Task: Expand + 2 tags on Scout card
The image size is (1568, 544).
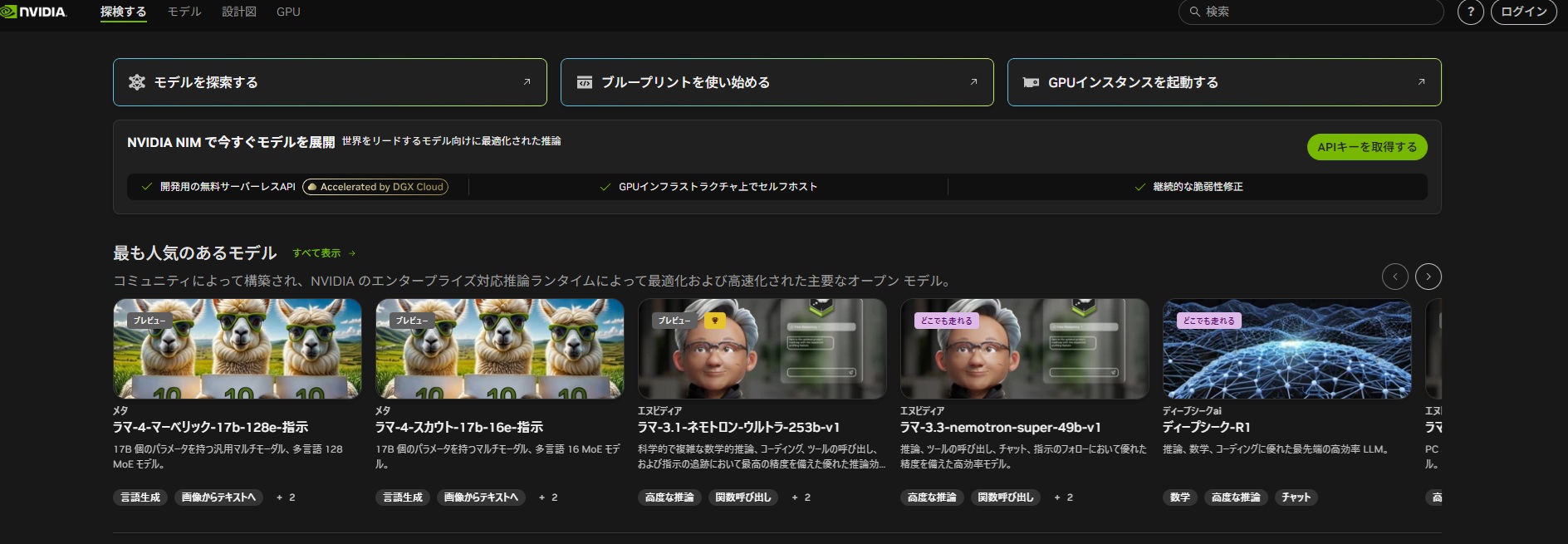Action: point(548,497)
